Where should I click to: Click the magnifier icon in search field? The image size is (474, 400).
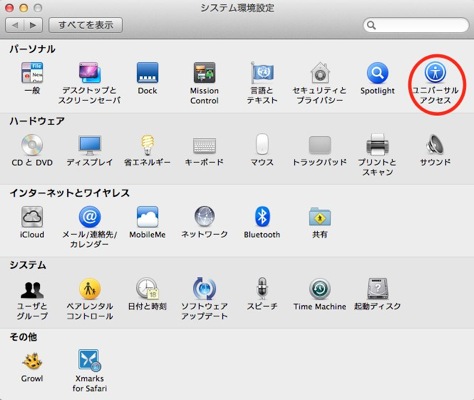pos(371,25)
